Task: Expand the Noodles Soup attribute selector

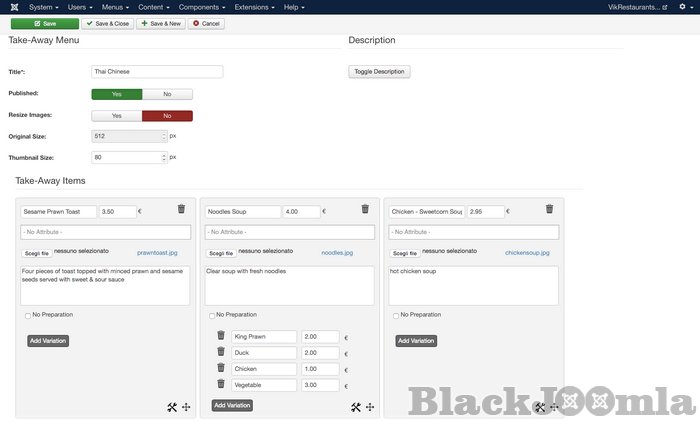Action: (x=289, y=232)
